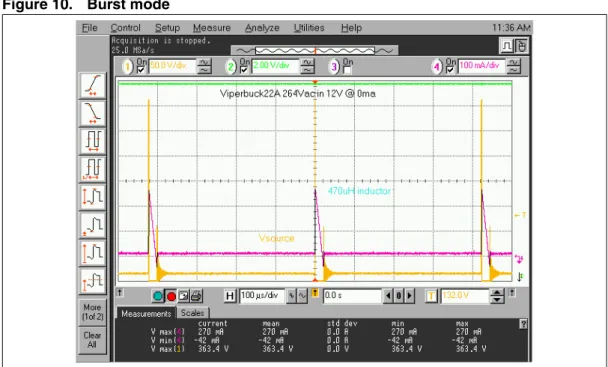Shift delay right with right arrow button
Viewport: 608px width, 367px height.
click(x=409, y=296)
